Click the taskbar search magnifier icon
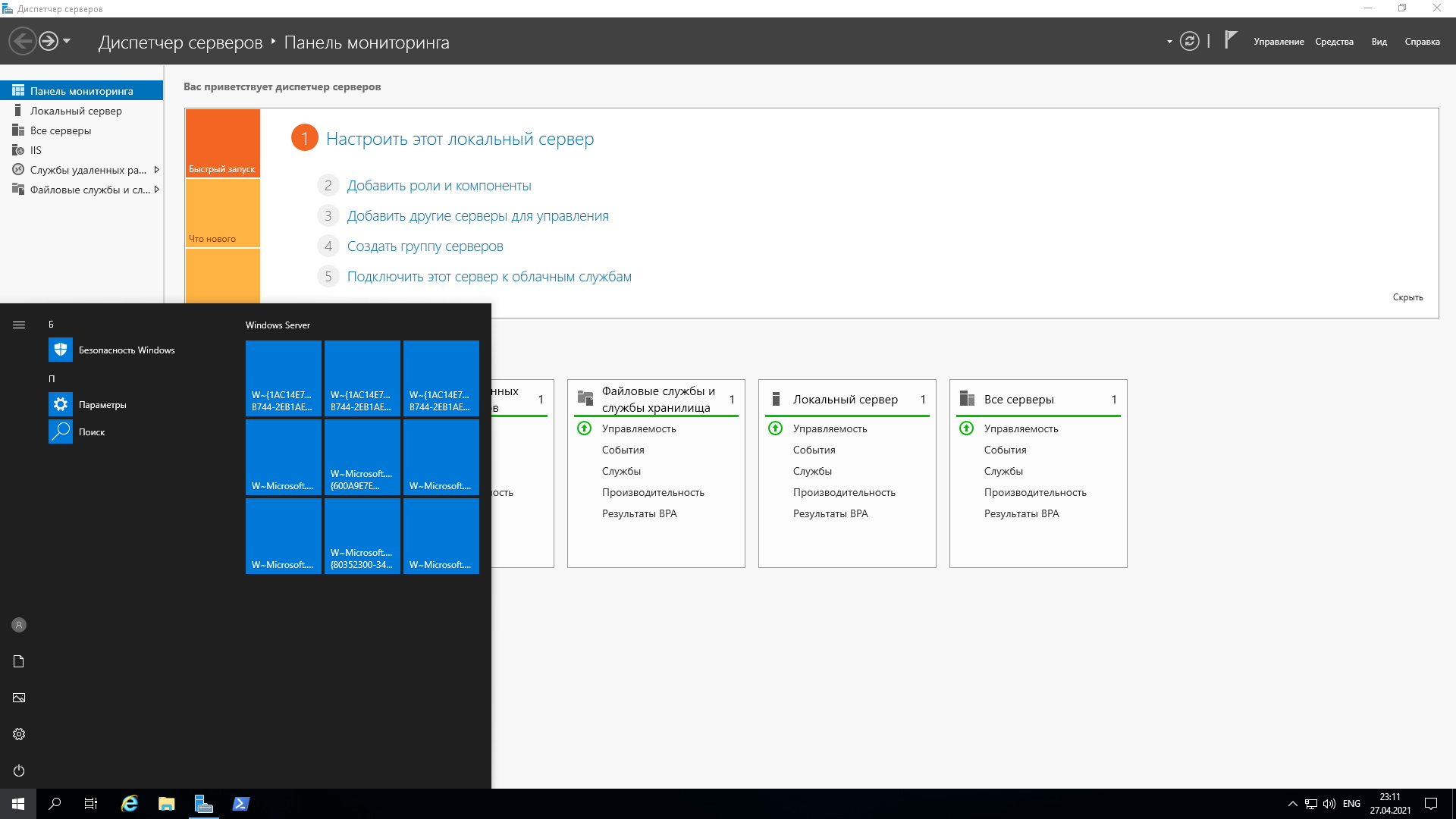Viewport: 1456px width, 819px height. pyautogui.click(x=55, y=804)
